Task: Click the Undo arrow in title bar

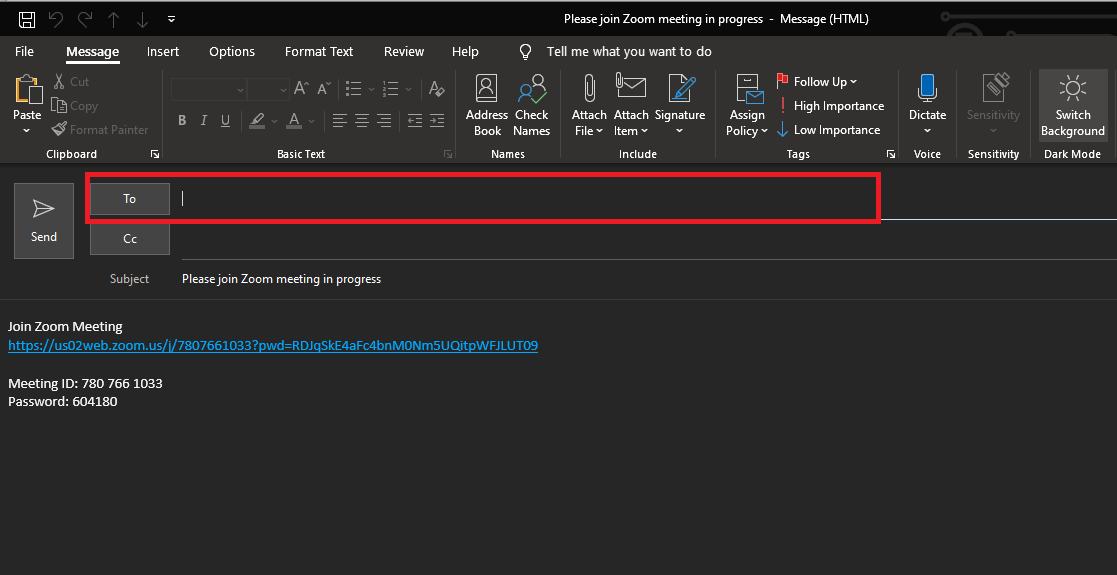Action: [x=56, y=19]
